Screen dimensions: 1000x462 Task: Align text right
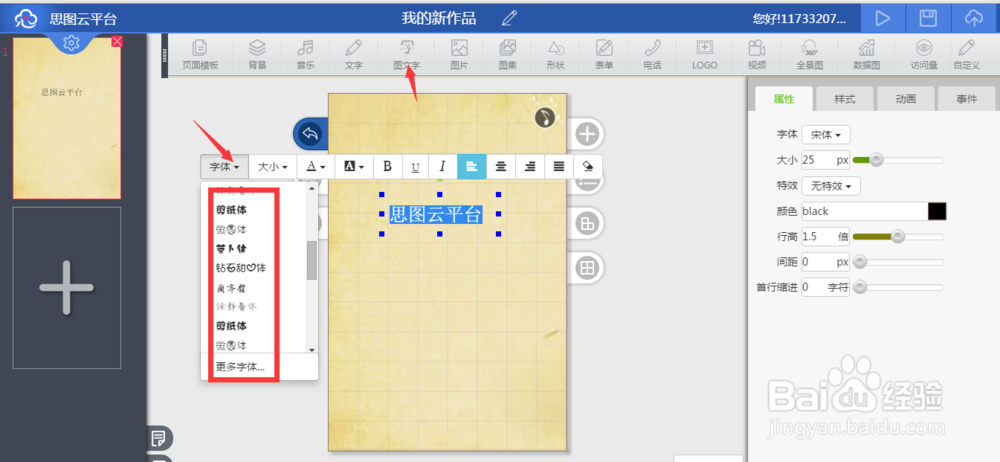point(530,167)
